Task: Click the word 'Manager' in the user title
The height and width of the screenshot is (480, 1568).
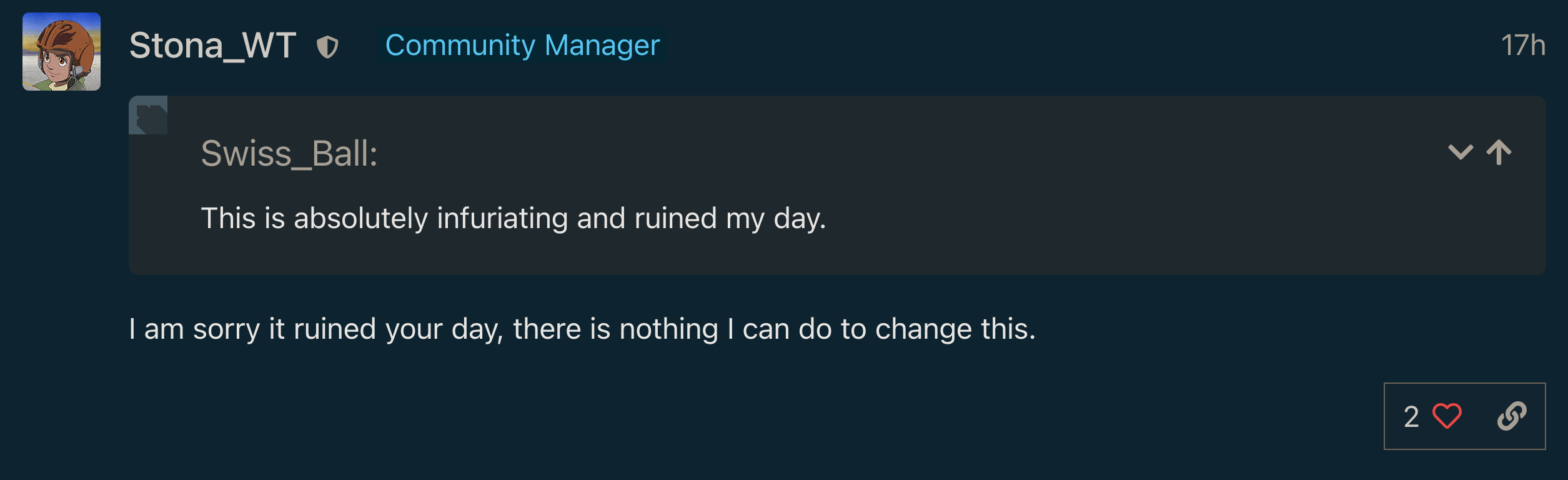Action: (x=602, y=46)
